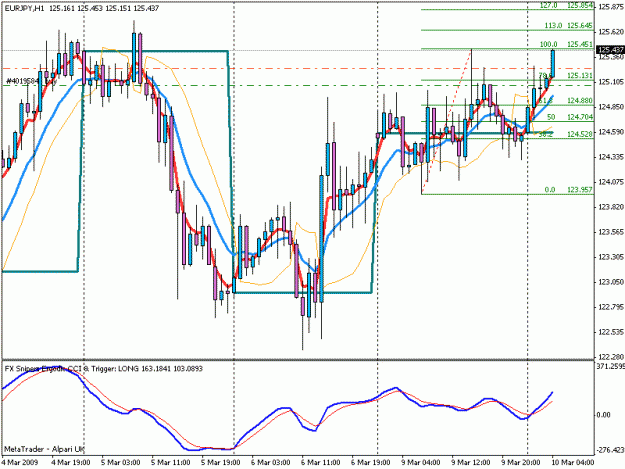The height and width of the screenshot is (469, 625).
Task: Click price axis value 123.305
Action: point(611,257)
